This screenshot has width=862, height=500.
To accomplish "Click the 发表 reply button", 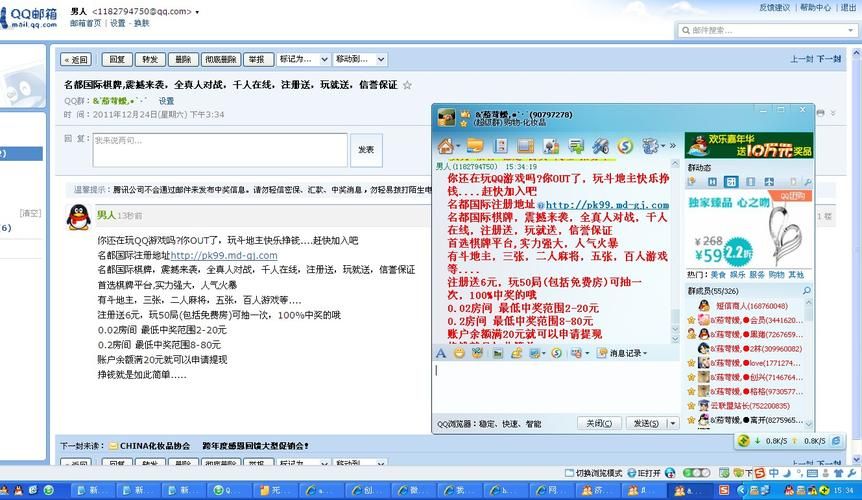I will tap(366, 149).
